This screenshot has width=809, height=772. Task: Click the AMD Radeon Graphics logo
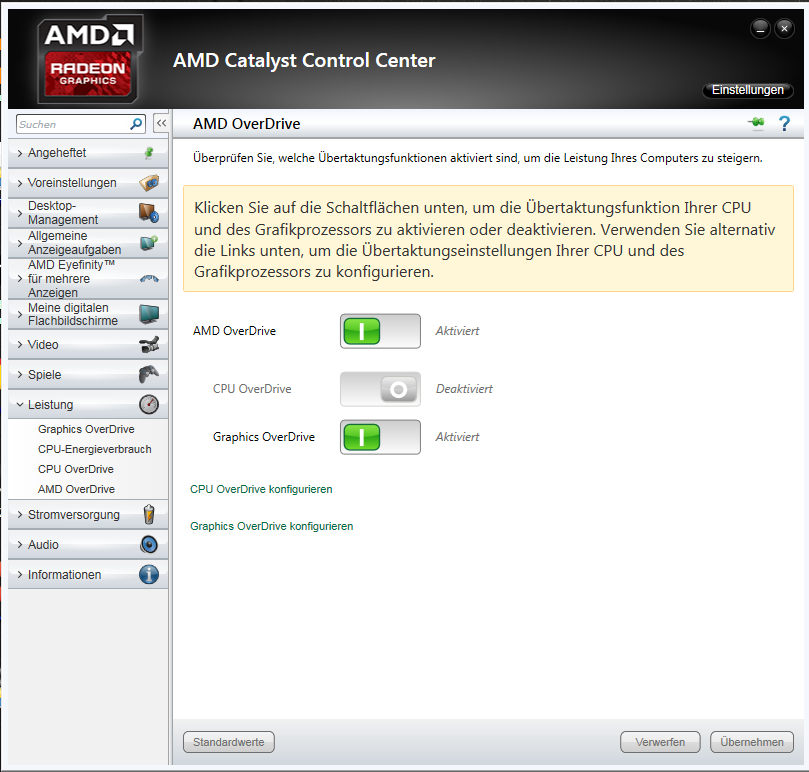point(89,59)
